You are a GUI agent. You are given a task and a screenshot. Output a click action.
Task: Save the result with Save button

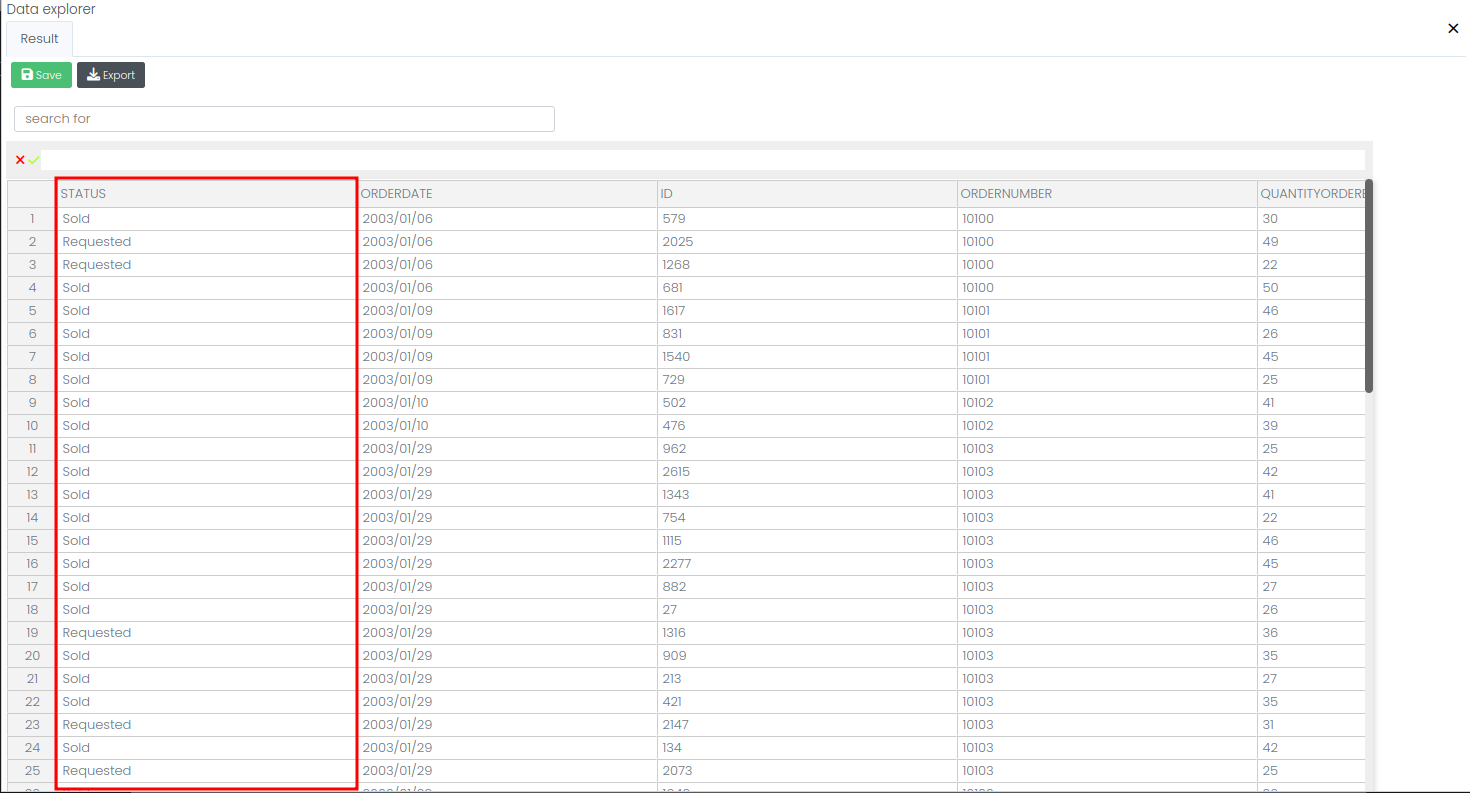point(41,75)
